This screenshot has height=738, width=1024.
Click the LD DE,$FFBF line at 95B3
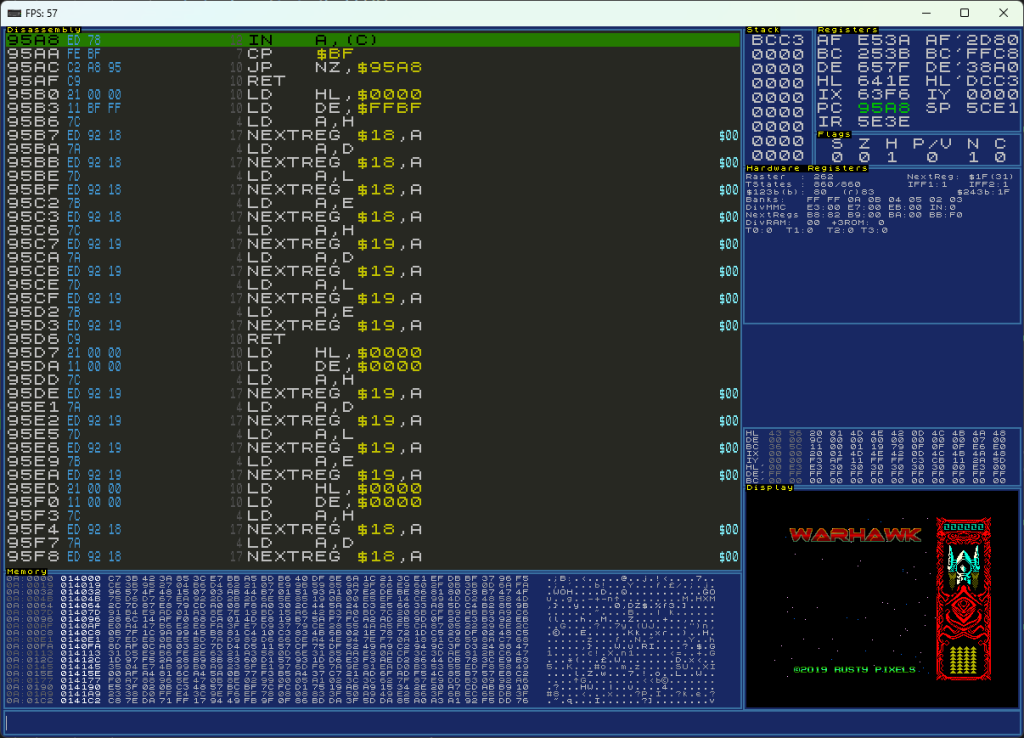pos(330,107)
